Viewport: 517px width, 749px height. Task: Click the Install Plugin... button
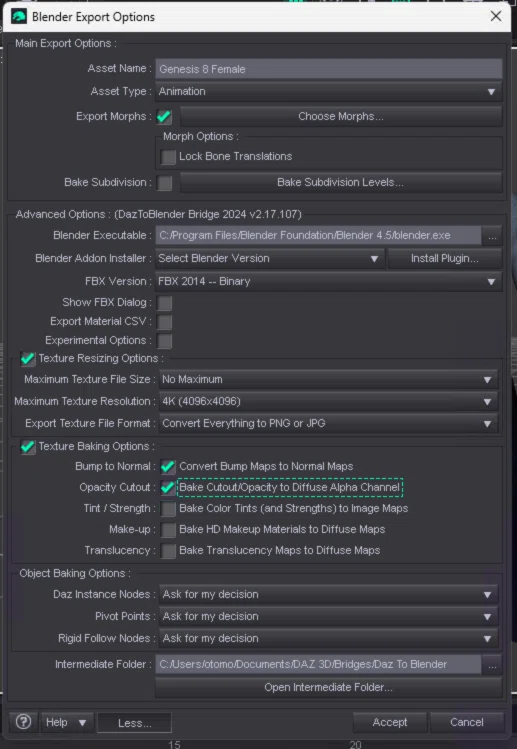click(x=444, y=258)
